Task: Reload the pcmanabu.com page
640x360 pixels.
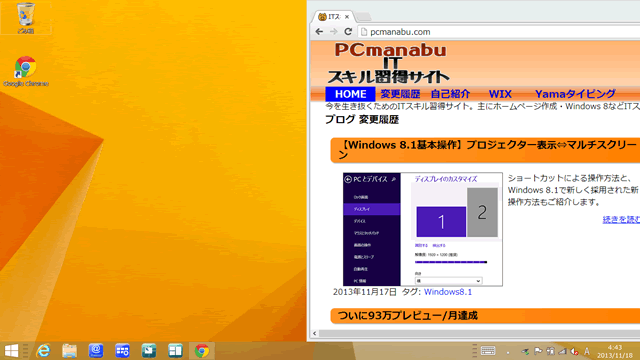Action: click(348, 31)
